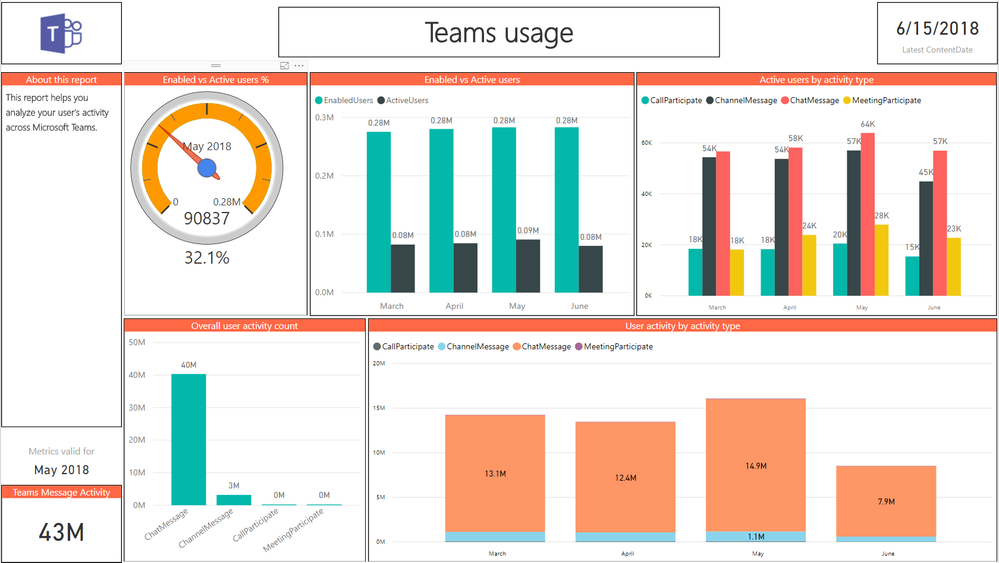
Task: Select June ChannelMessage 45K dark bar
Action: click(x=926, y=239)
